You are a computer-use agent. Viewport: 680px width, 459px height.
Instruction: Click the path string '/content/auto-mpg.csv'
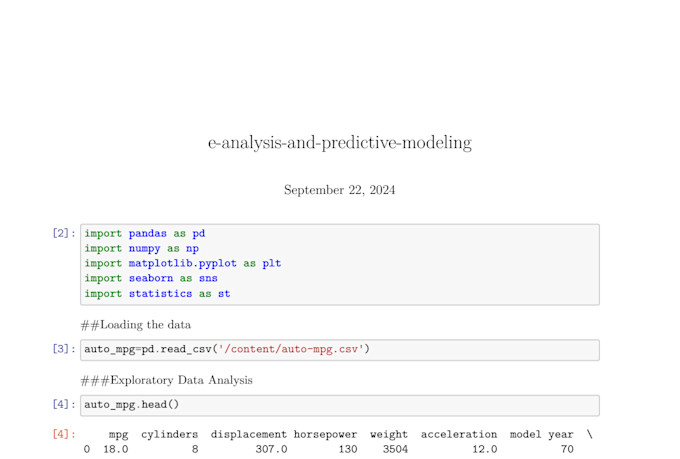point(291,349)
